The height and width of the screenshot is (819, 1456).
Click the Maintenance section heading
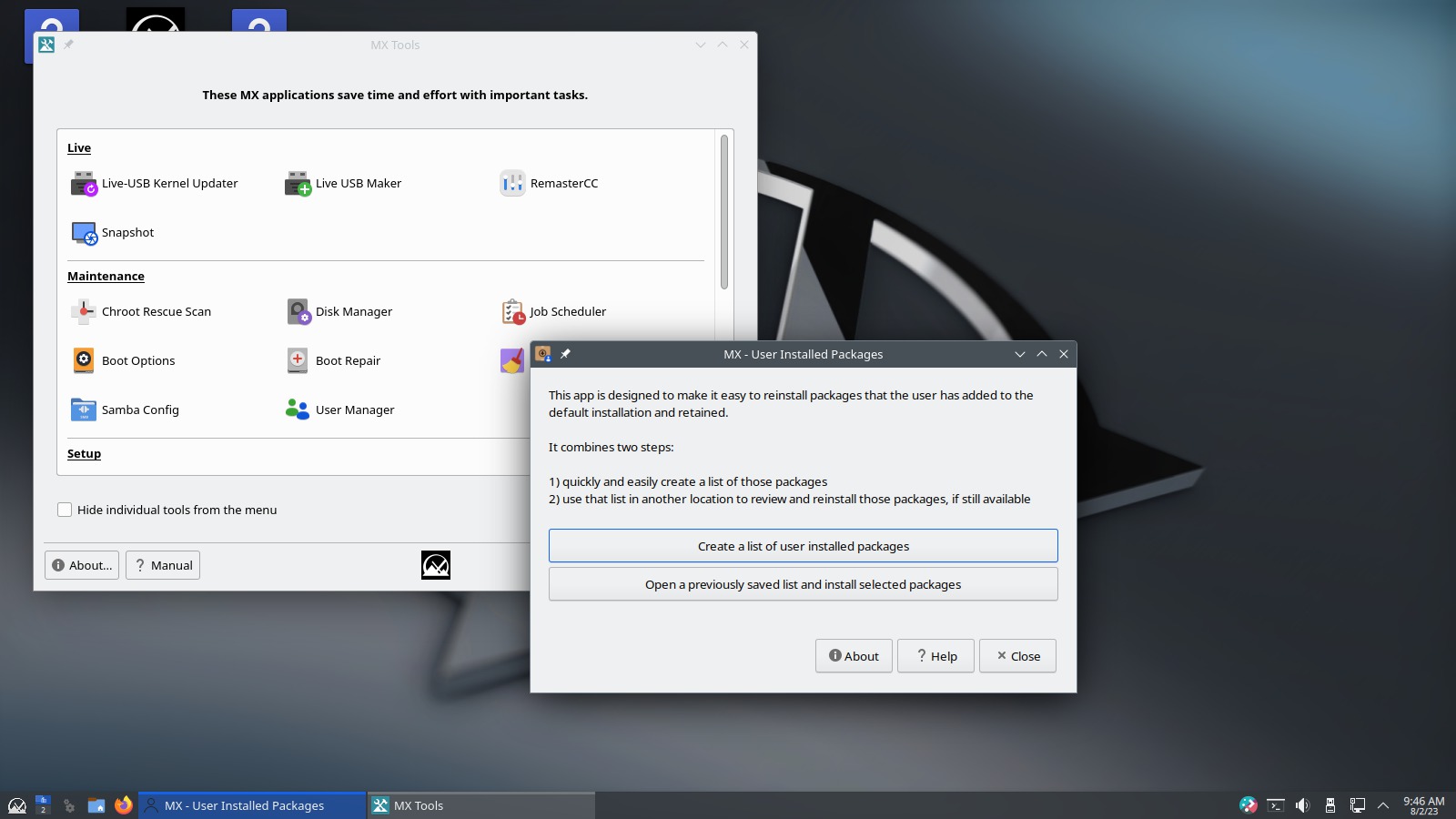coord(106,277)
